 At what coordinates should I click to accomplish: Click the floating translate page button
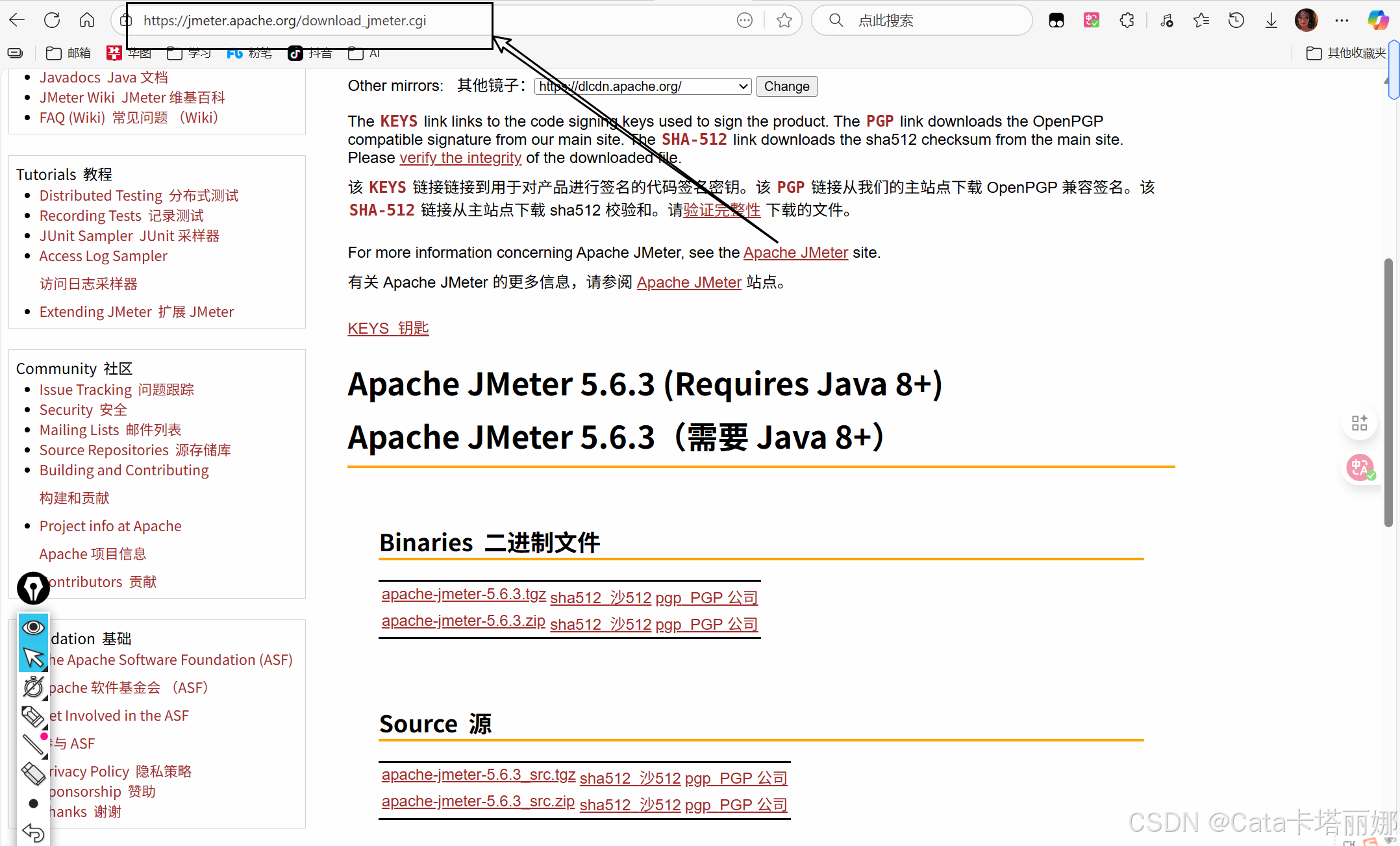[x=1360, y=467]
